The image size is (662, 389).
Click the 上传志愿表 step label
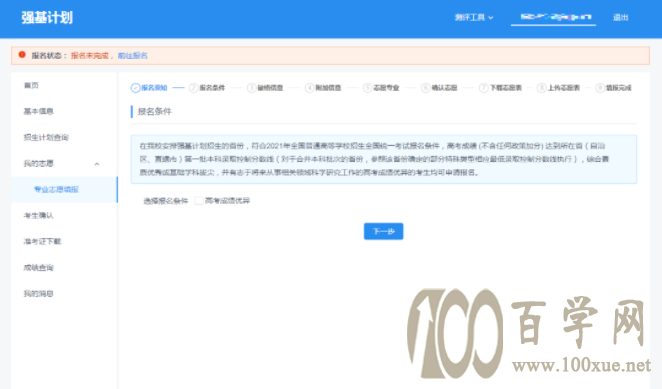(564, 88)
